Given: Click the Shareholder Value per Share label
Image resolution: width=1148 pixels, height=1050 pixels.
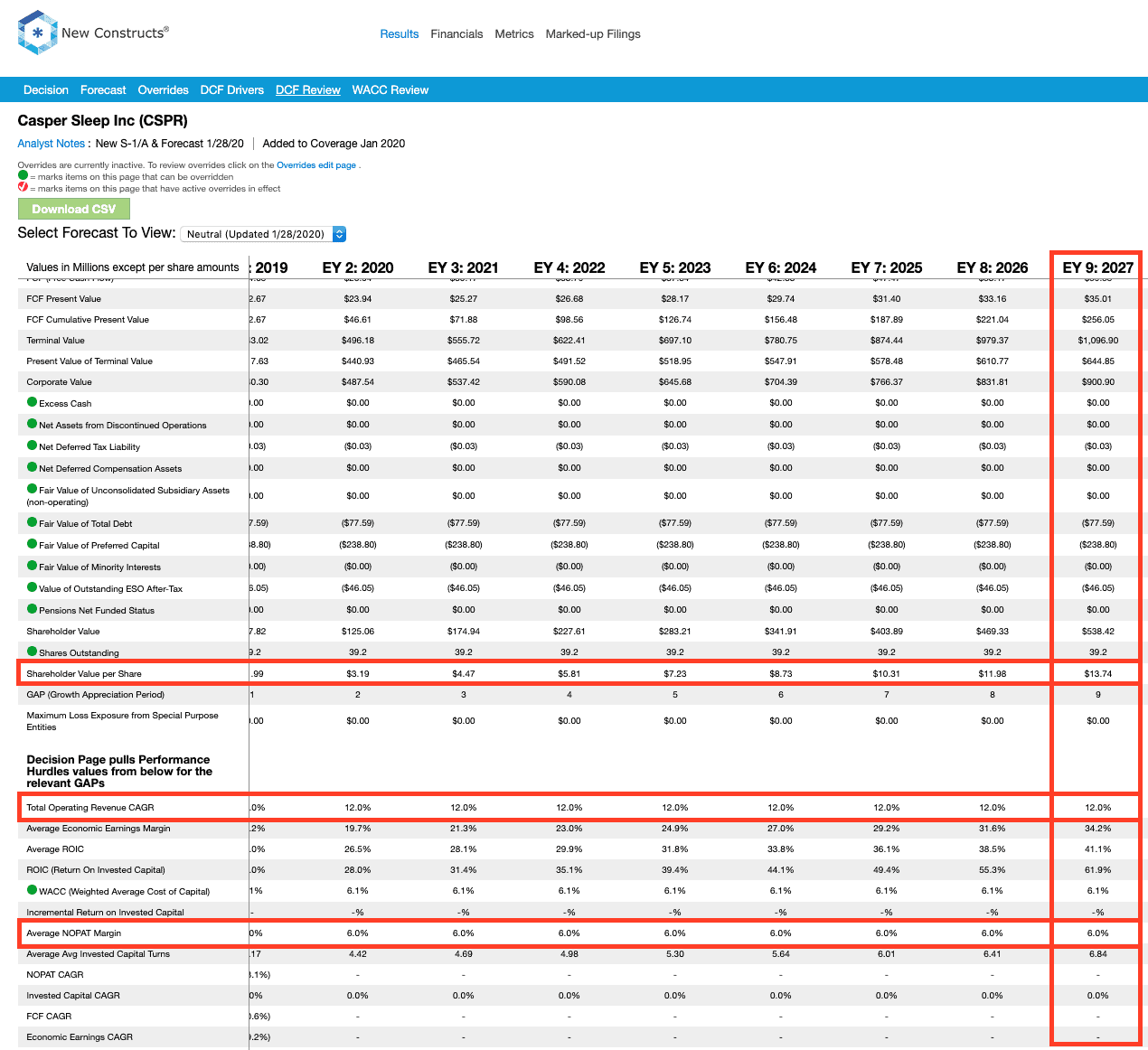Looking at the screenshot, I should click(x=84, y=673).
